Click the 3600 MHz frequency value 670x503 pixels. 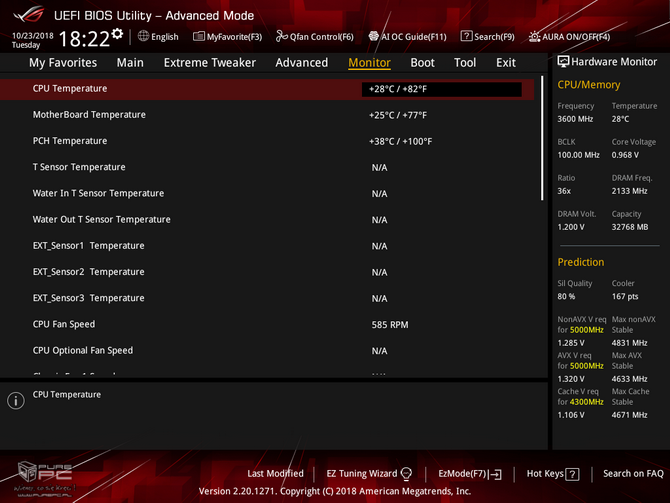coord(575,119)
